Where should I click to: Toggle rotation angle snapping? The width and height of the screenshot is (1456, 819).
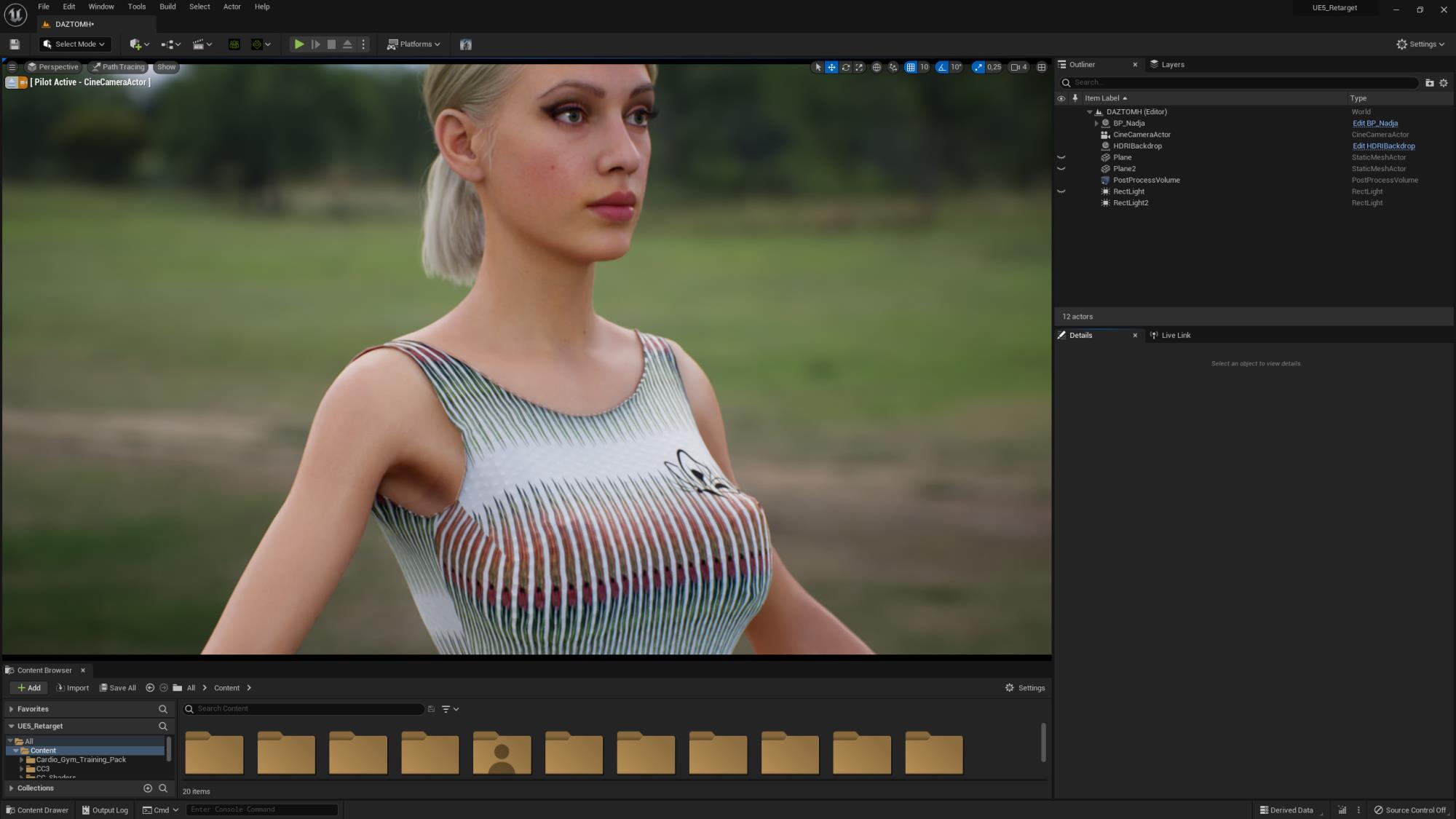[x=942, y=67]
